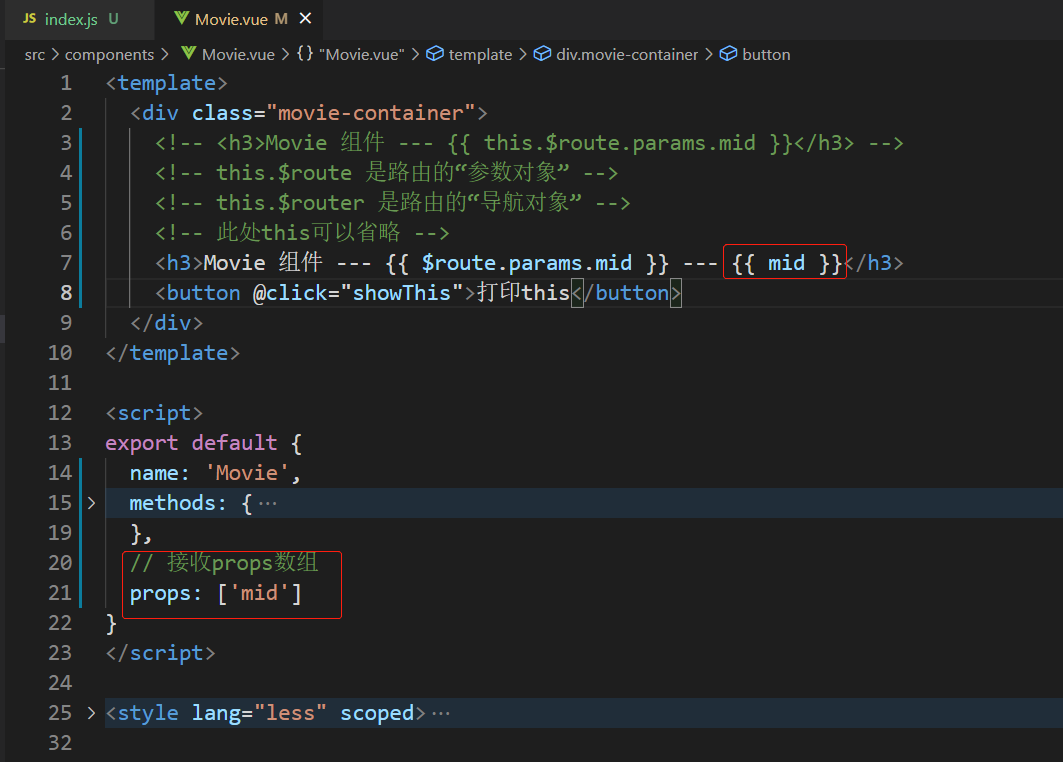The height and width of the screenshot is (762, 1063).
Task: Expand the folded style block
Action: [x=92, y=713]
